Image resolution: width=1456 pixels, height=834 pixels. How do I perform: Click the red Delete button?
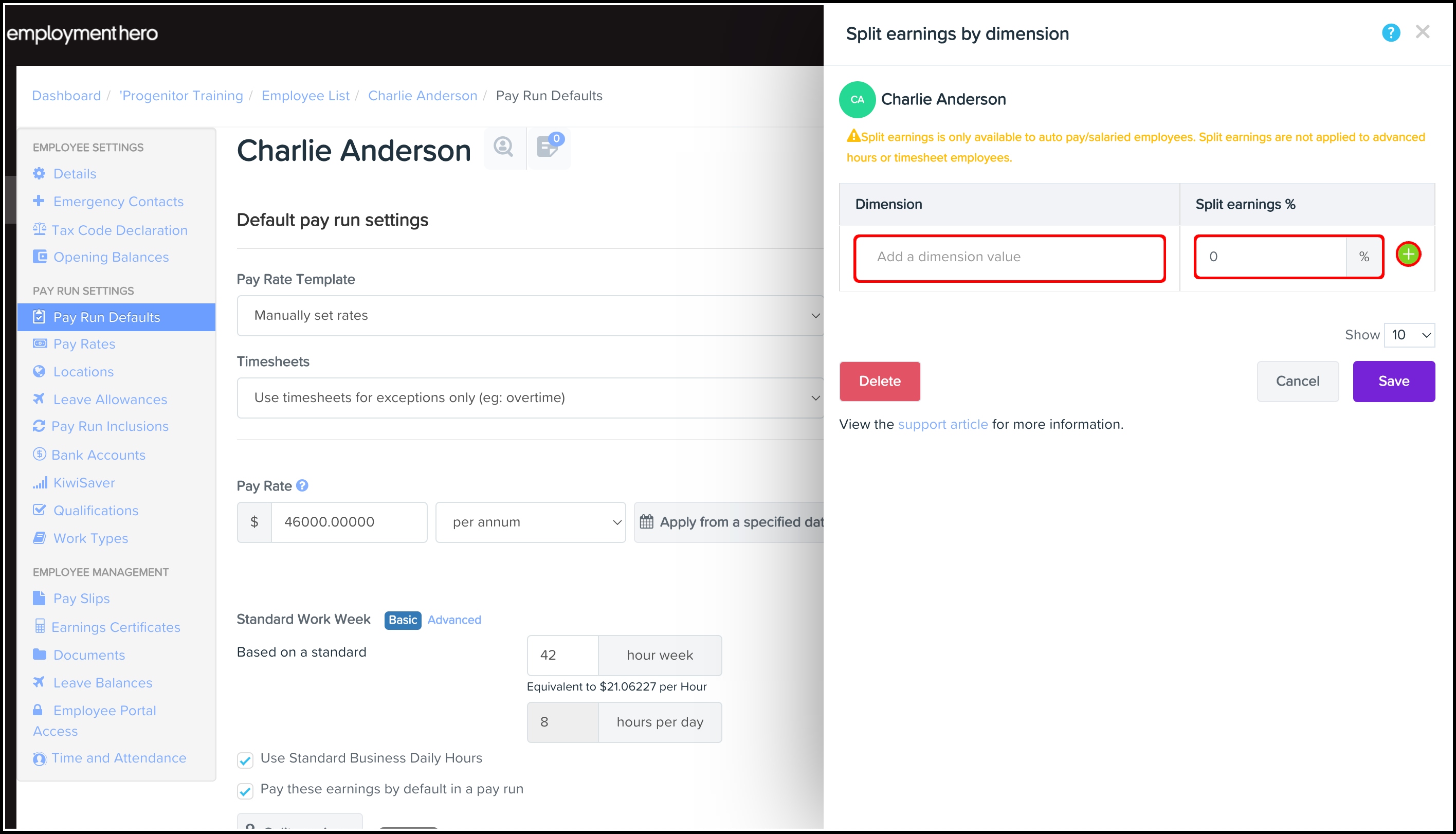tap(879, 382)
